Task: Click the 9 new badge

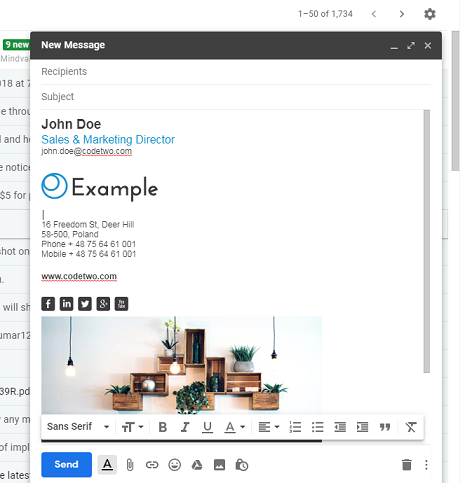Action: click(16, 45)
